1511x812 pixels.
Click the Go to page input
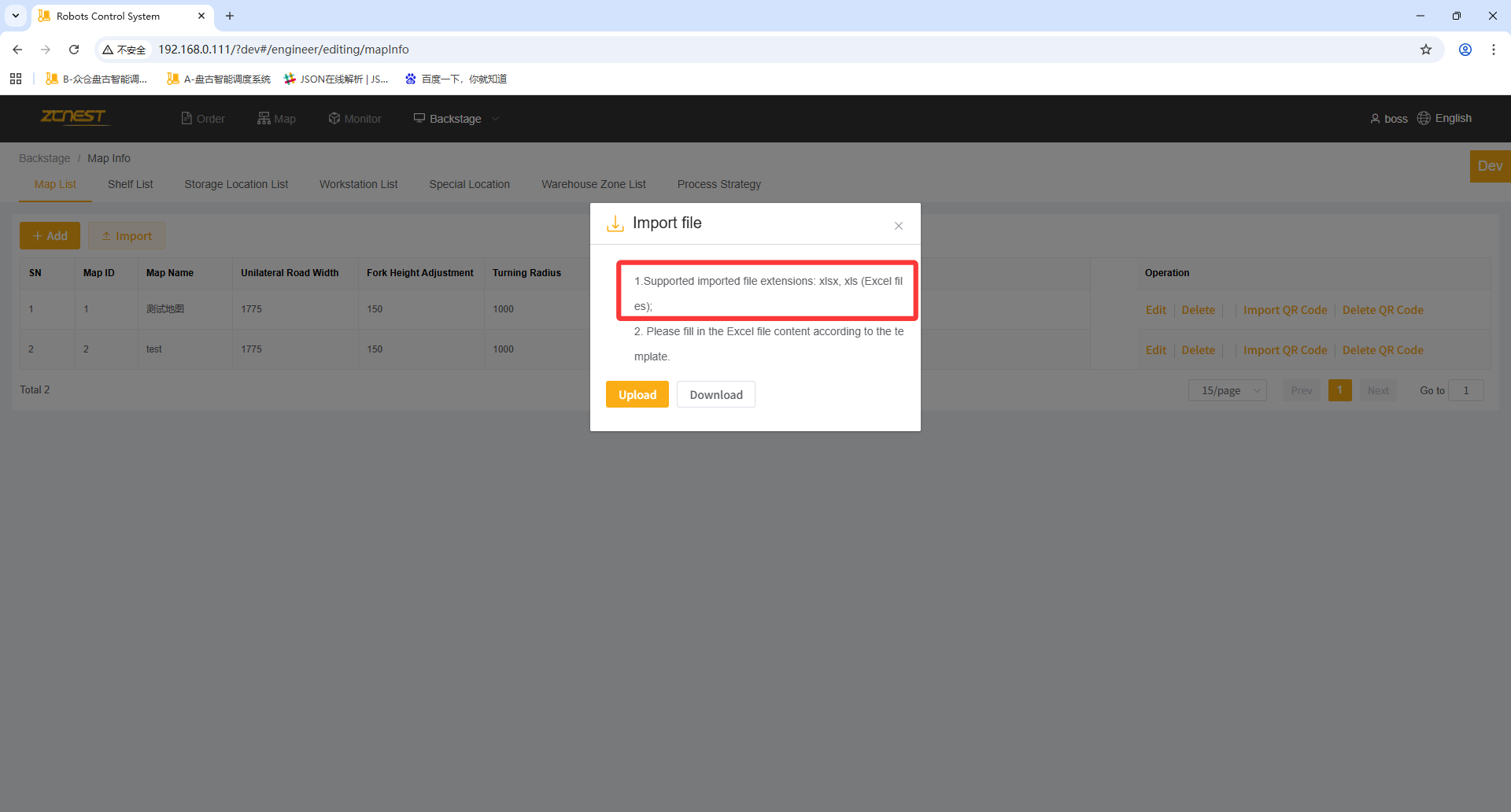click(x=1465, y=390)
